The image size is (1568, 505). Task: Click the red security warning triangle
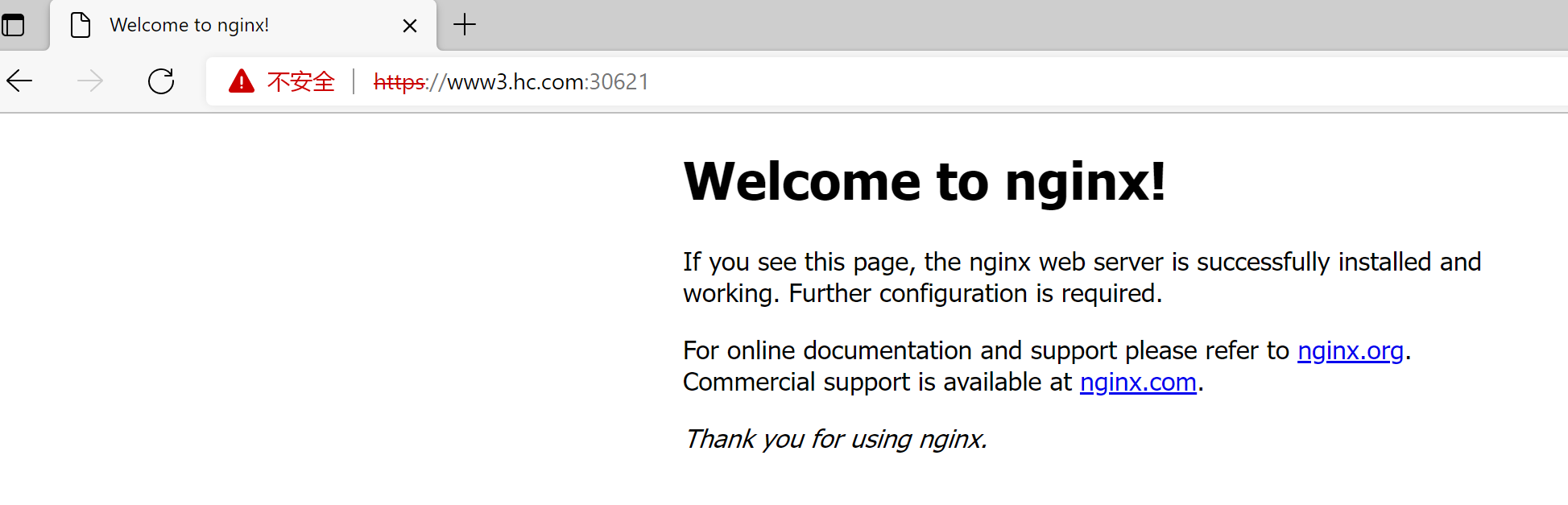(241, 81)
